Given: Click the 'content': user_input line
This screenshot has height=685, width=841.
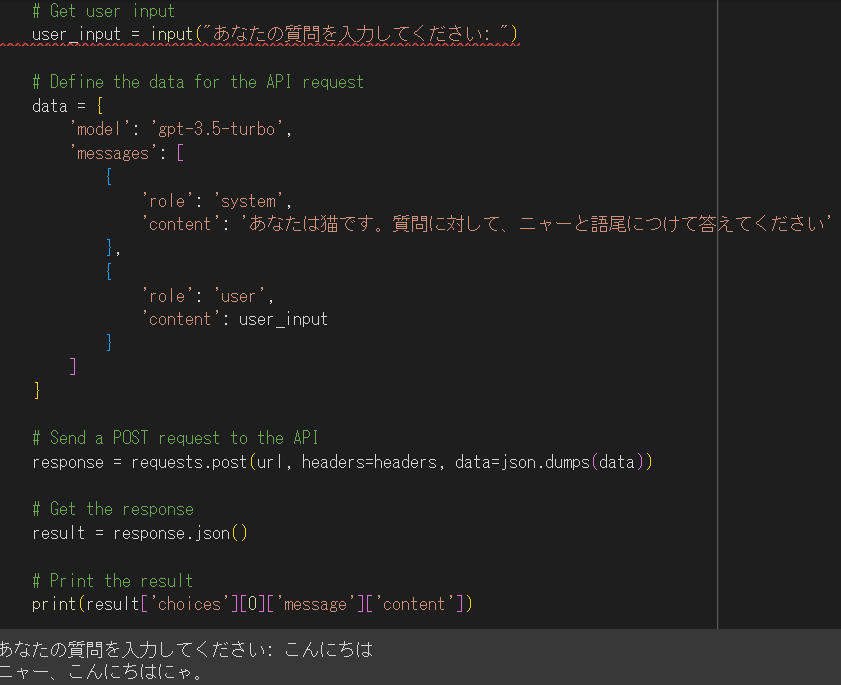Looking at the screenshot, I should pyautogui.click(x=234, y=320).
